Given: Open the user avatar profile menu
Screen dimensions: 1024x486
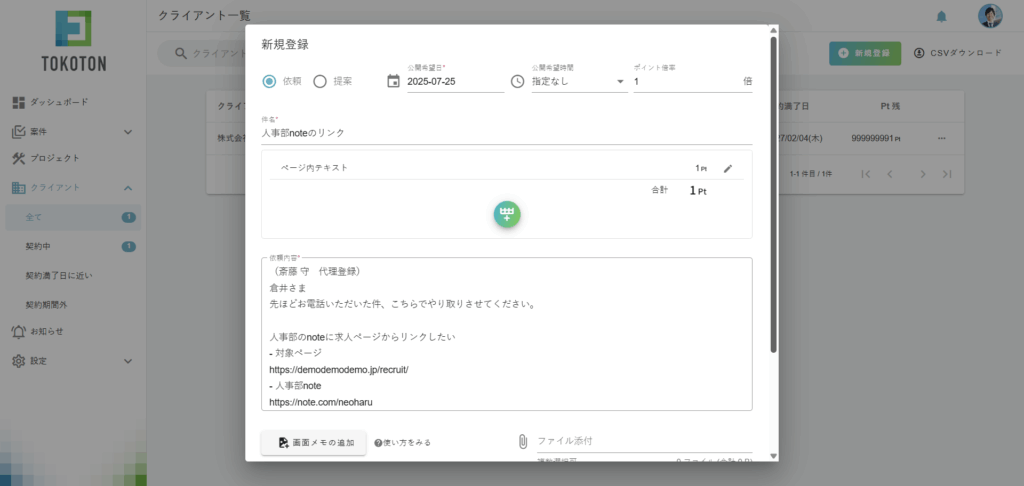Looking at the screenshot, I should [989, 16].
